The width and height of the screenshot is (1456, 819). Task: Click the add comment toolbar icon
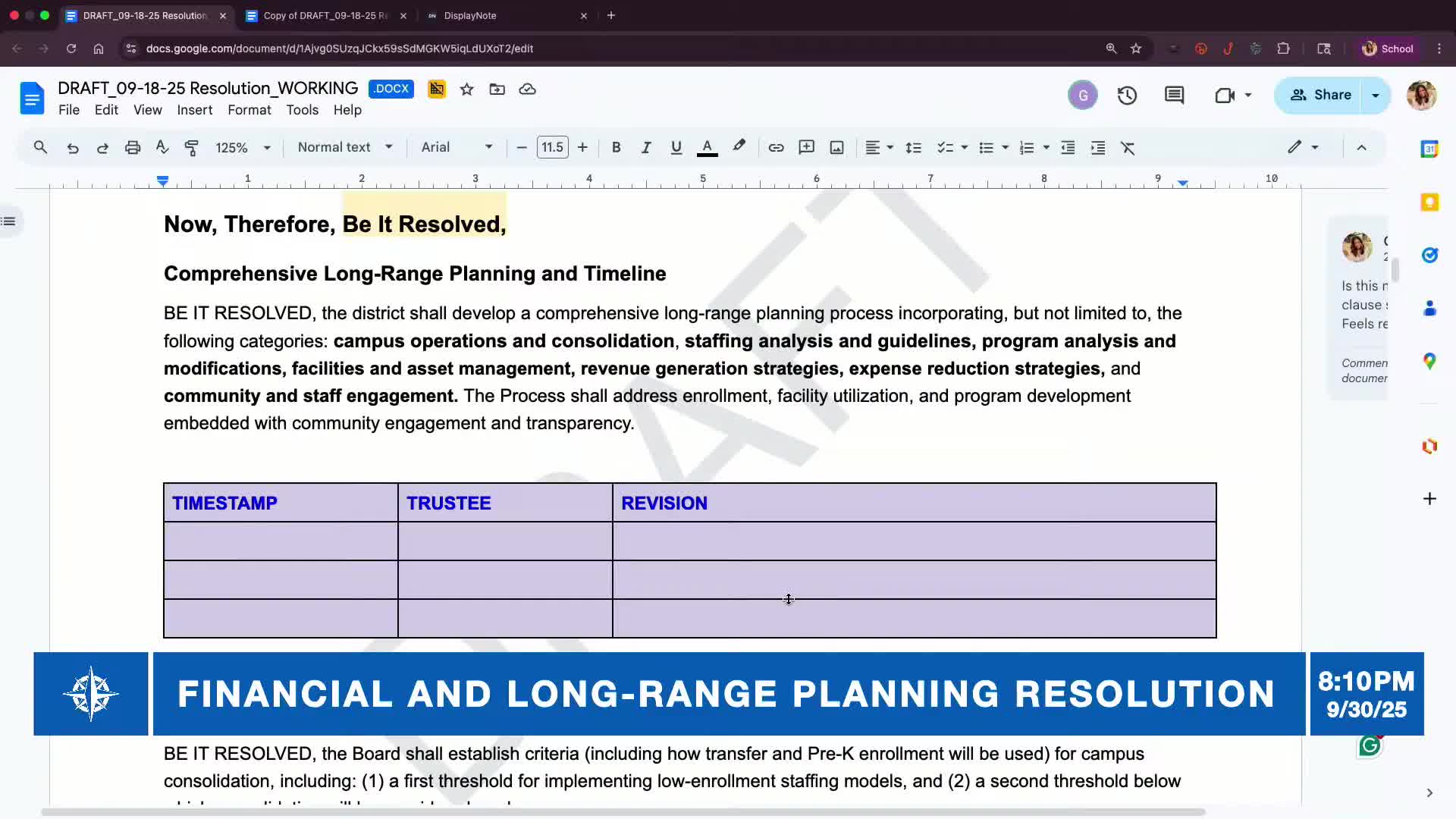coord(806,148)
